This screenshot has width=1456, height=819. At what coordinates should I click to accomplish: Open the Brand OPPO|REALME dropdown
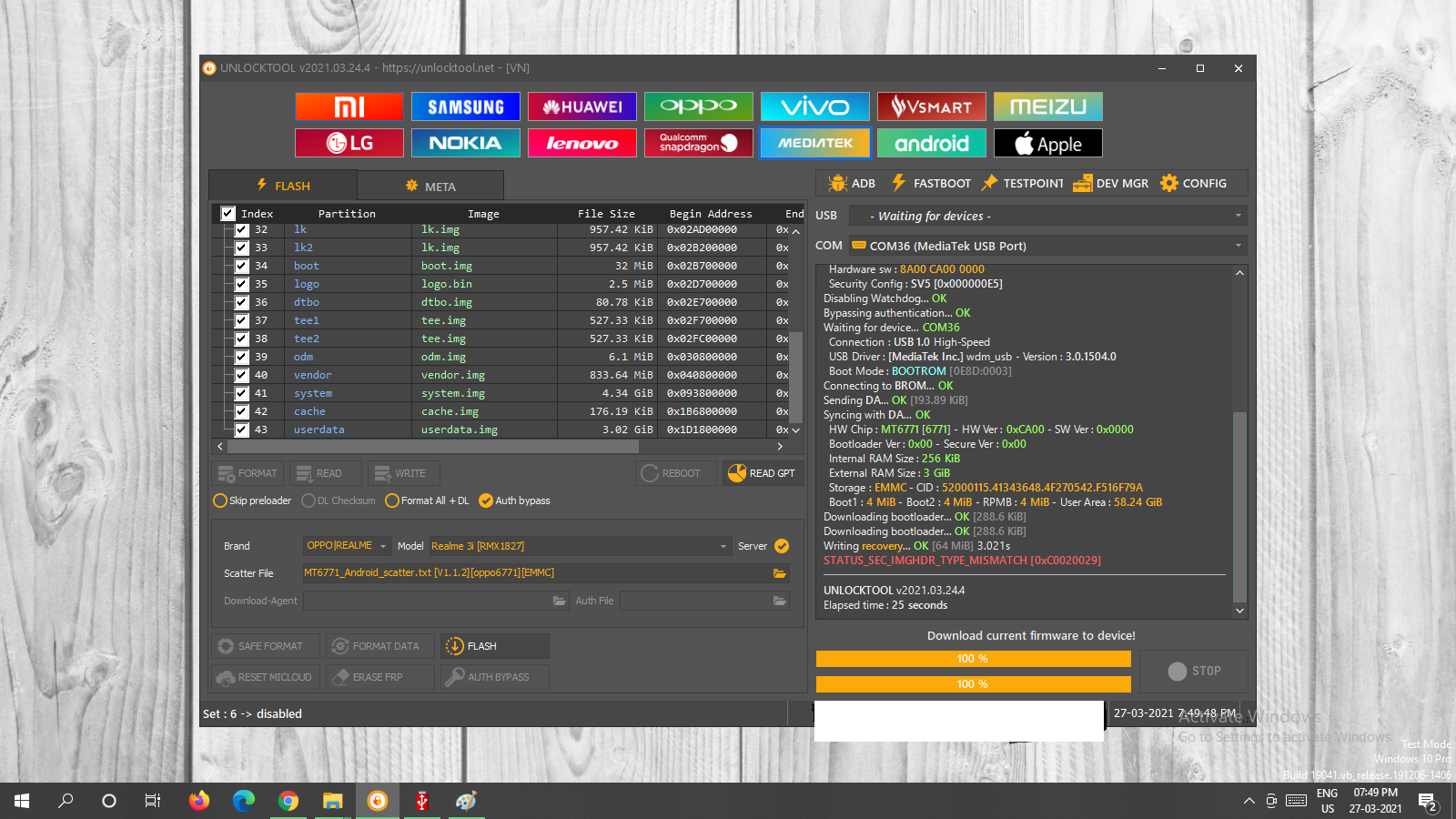[x=347, y=546]
